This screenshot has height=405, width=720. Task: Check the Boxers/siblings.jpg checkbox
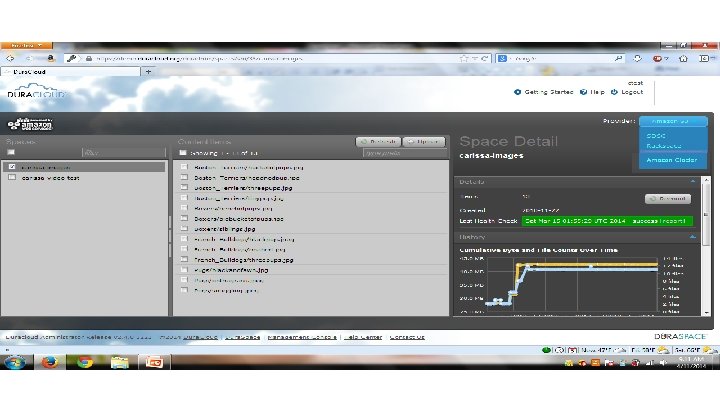coord(184,228)
